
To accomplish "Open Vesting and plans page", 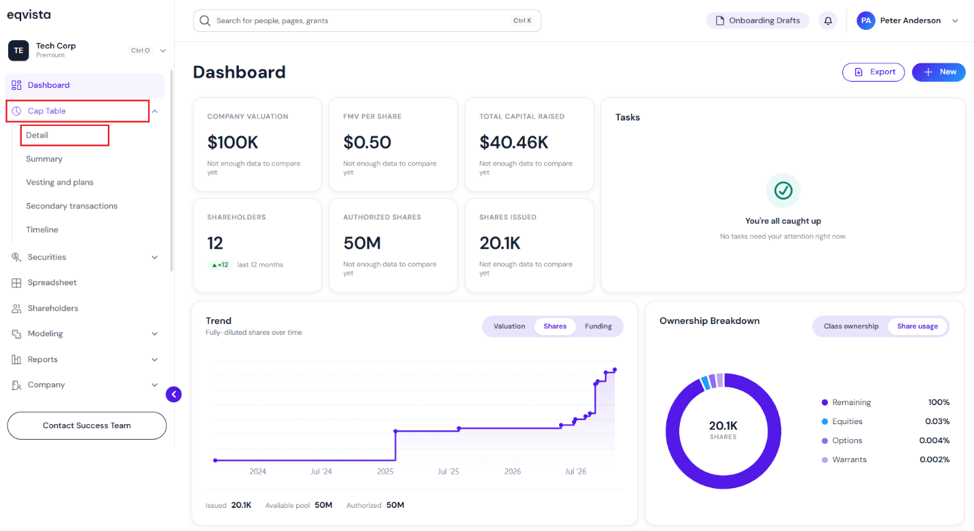I will point(60,183).
